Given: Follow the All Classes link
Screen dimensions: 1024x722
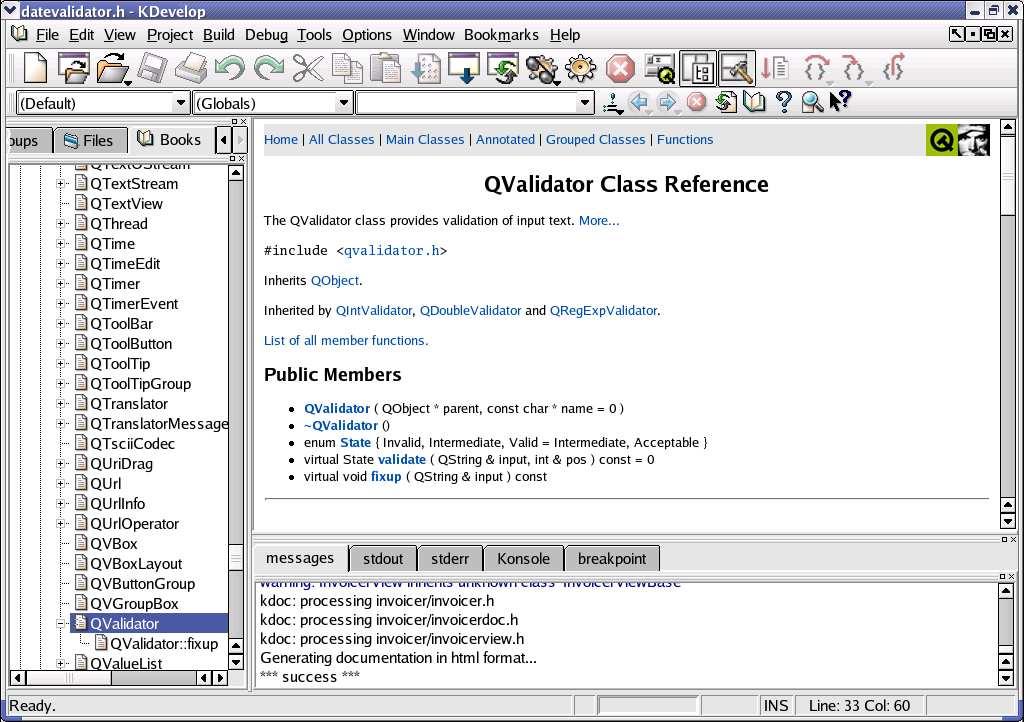Looking at the screenshot, I should (x=342, y=140).
